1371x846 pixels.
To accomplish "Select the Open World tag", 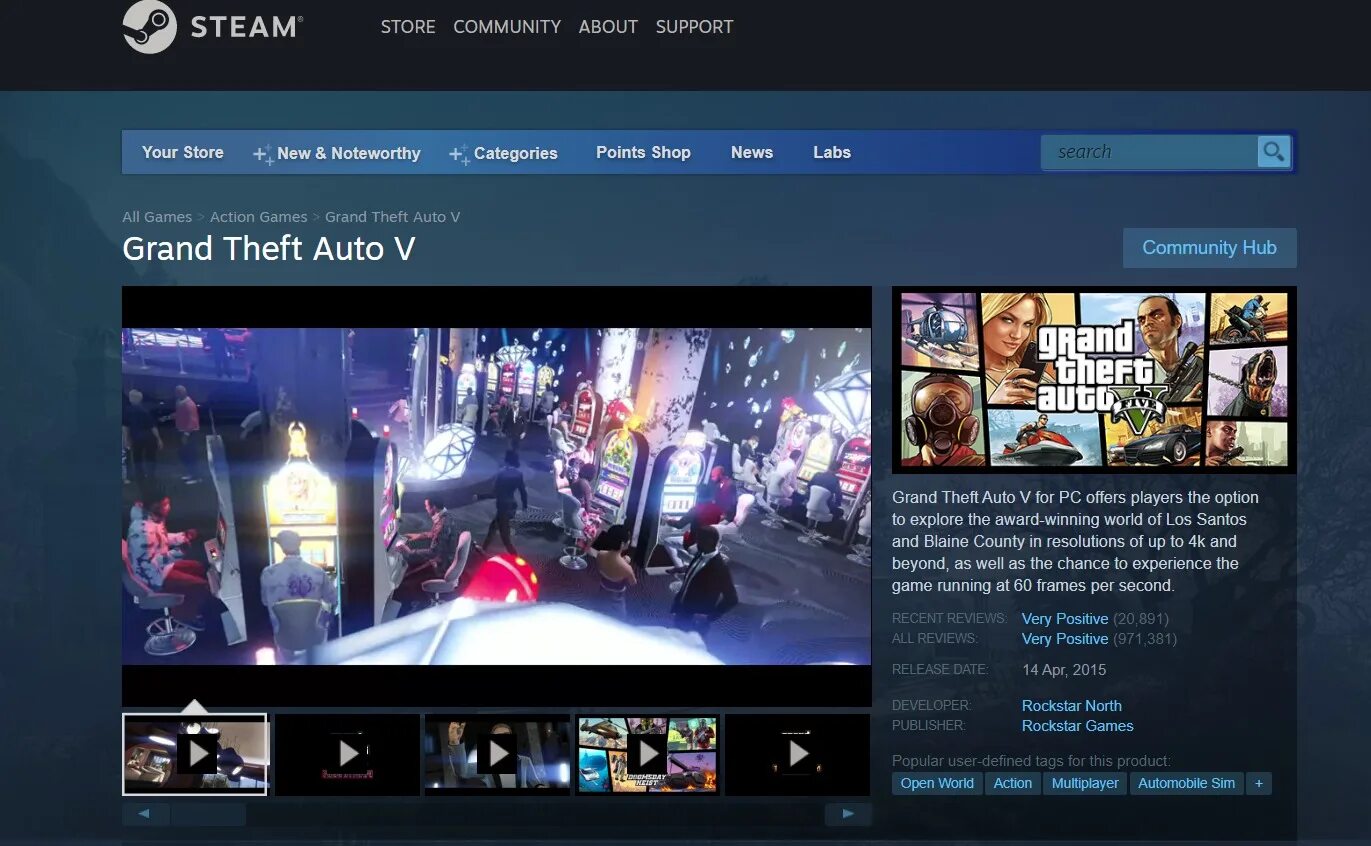I will pyautogui.click(x=937, y=783).
